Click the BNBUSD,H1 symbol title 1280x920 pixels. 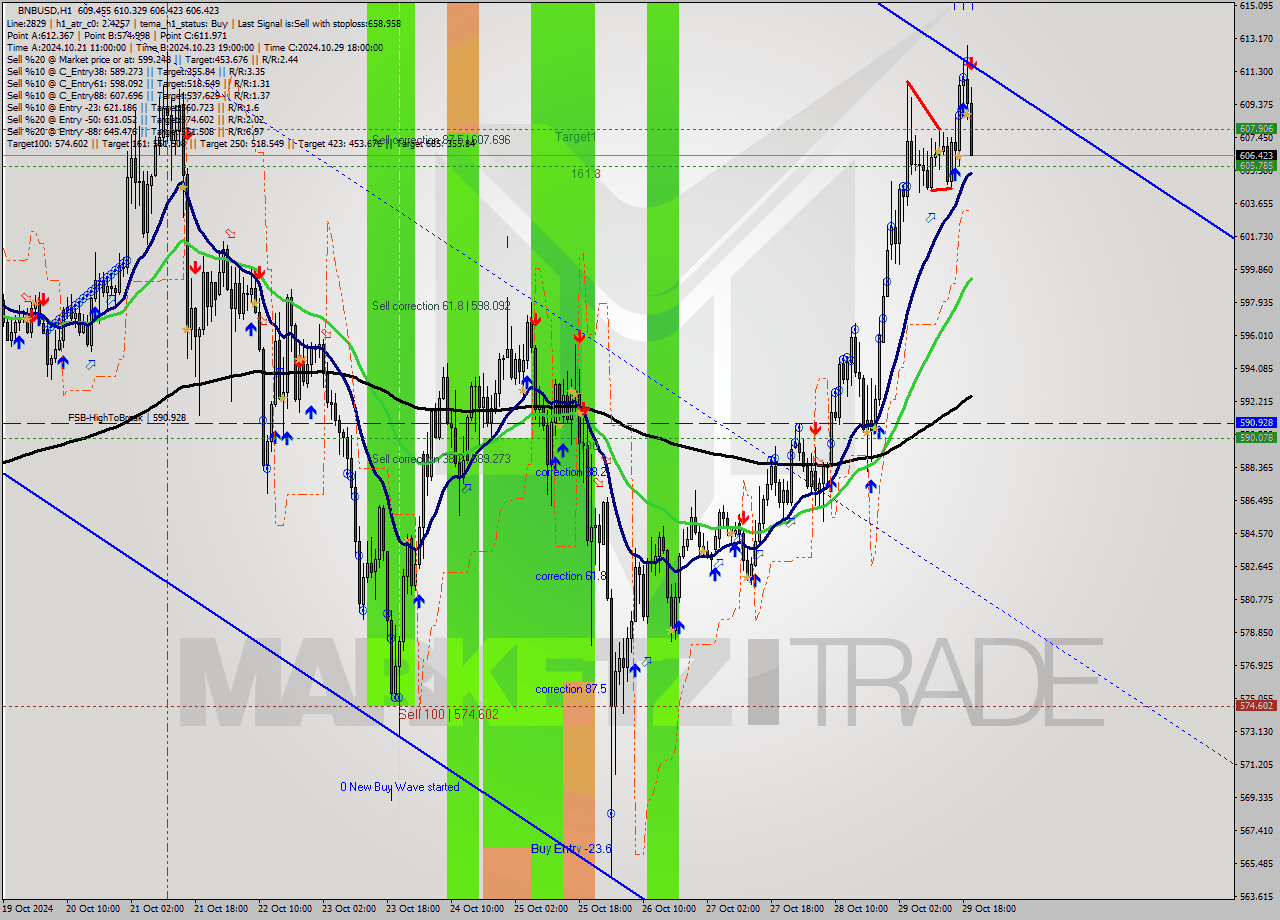point(44,11)
